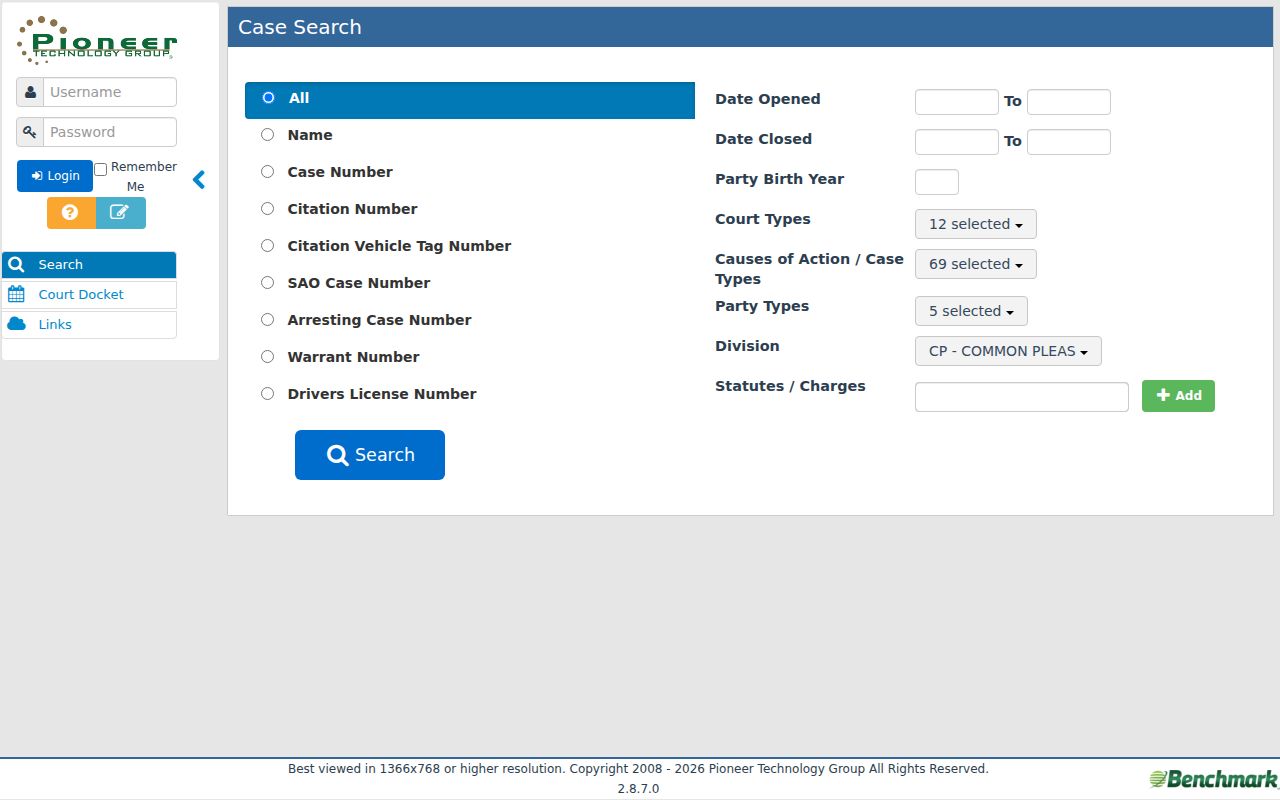Click the Party Birth Year field

pos(937,182)
